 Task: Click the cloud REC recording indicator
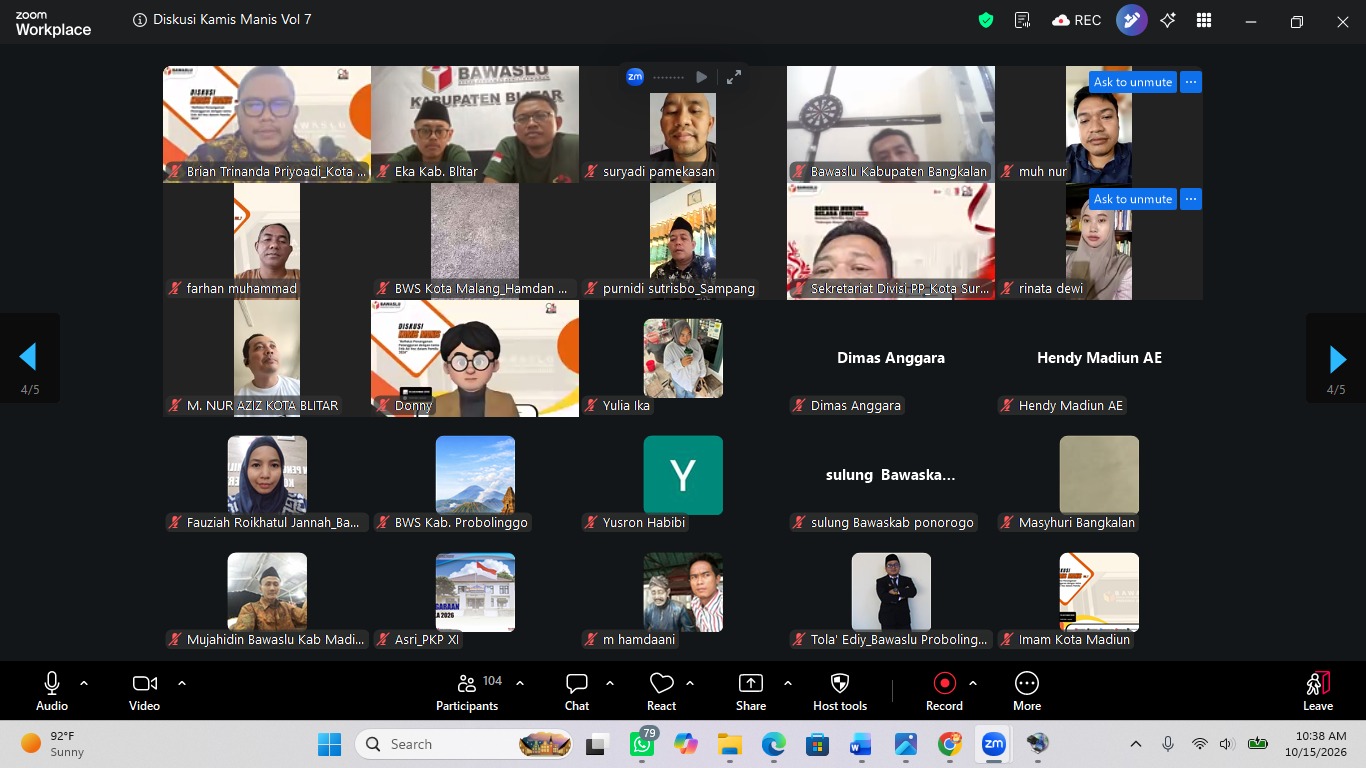1076,20
